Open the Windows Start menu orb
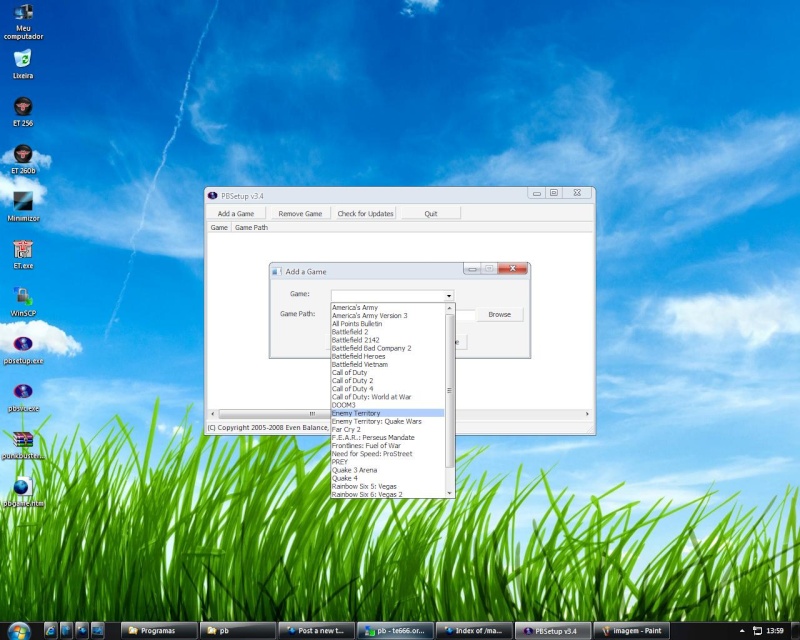This screenshot has width=800, height=640. point(19,631)
